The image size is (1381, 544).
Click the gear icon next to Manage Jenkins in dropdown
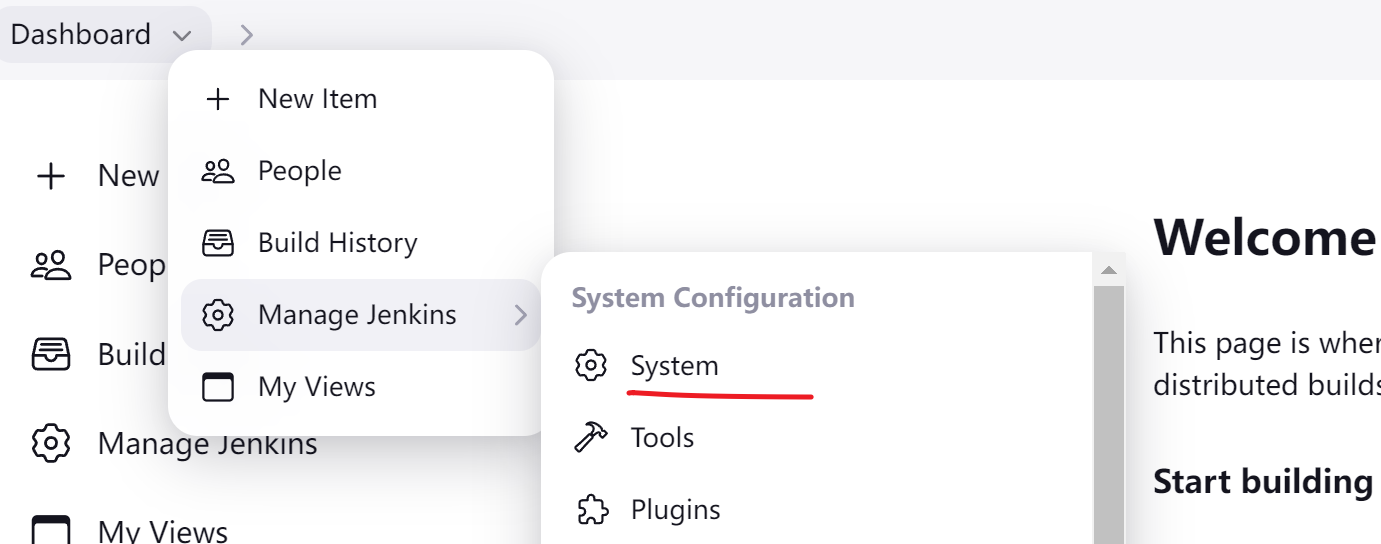pyautogui.click(x=217, y=315)
